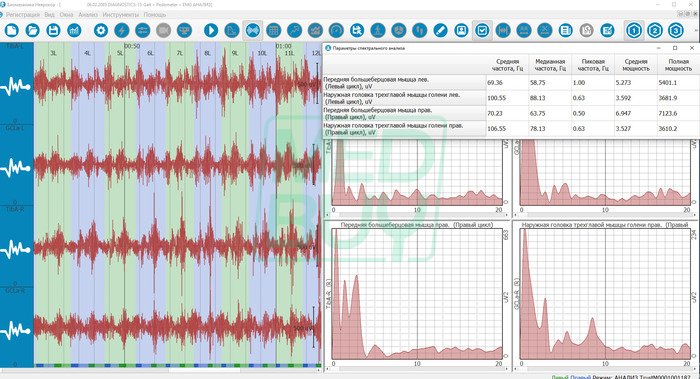Click the Медианная частота, Гц column header
The width and height of the screenshot is (700, 379).
click(550, 65)
